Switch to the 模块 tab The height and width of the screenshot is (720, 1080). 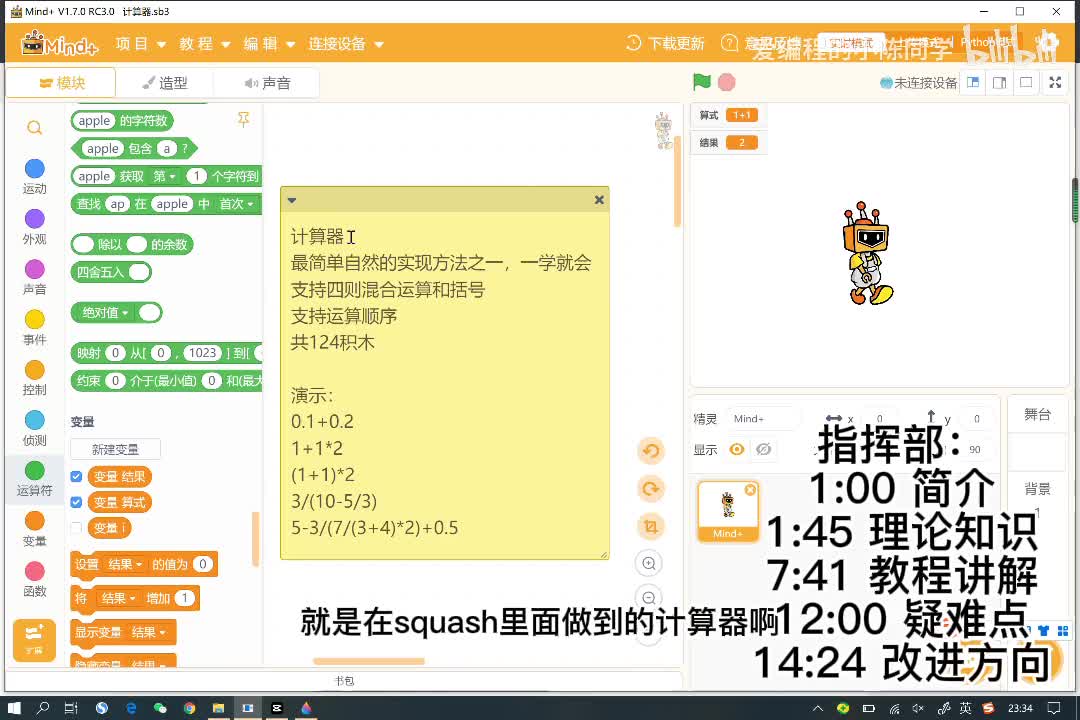(x=61, y=83)
